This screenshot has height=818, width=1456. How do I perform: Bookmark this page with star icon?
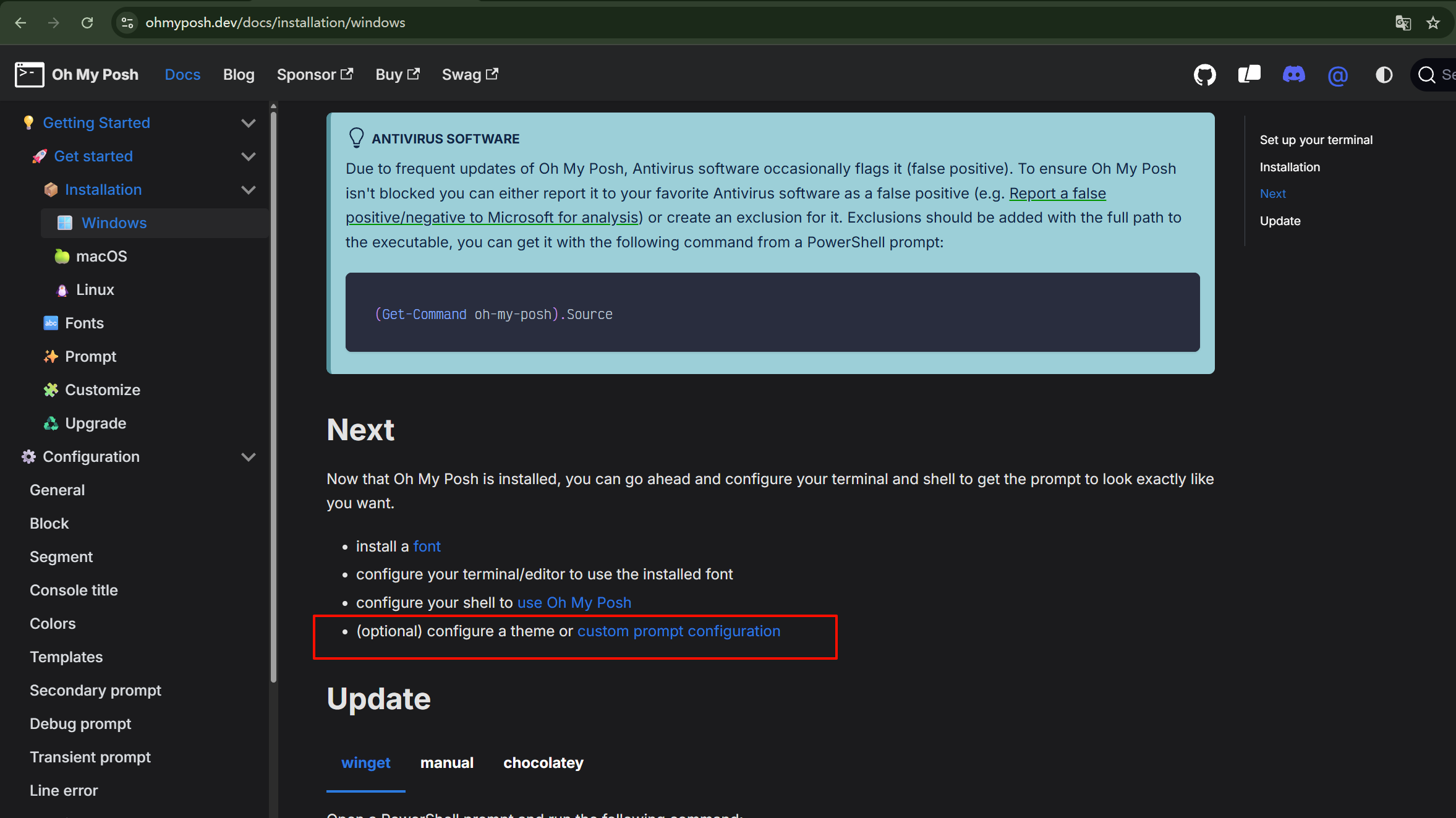1433,23
